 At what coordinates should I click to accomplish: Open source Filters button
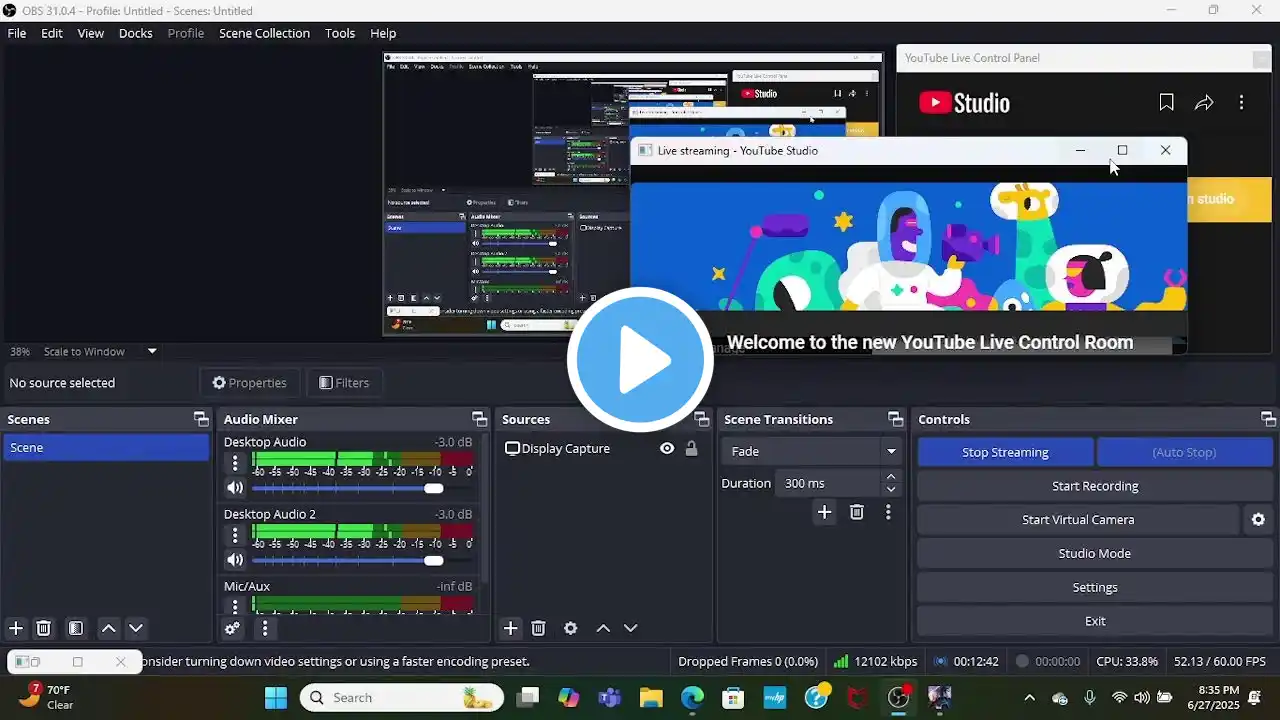tap(344, 382)
